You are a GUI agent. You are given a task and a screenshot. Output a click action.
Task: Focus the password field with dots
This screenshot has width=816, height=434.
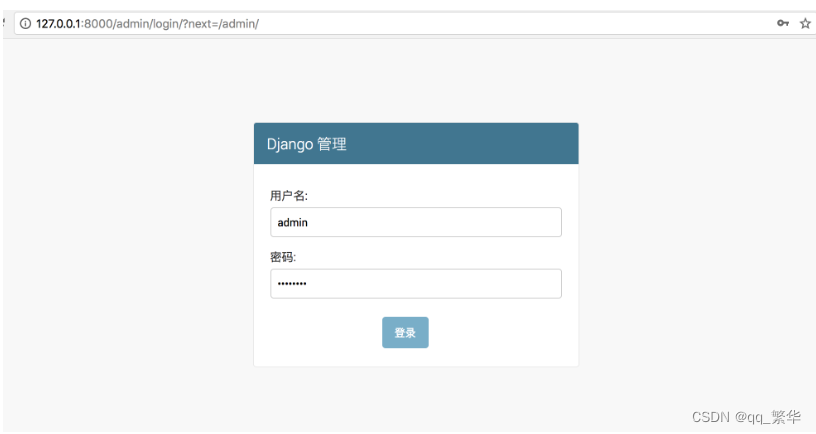click(x=416, y=284)
